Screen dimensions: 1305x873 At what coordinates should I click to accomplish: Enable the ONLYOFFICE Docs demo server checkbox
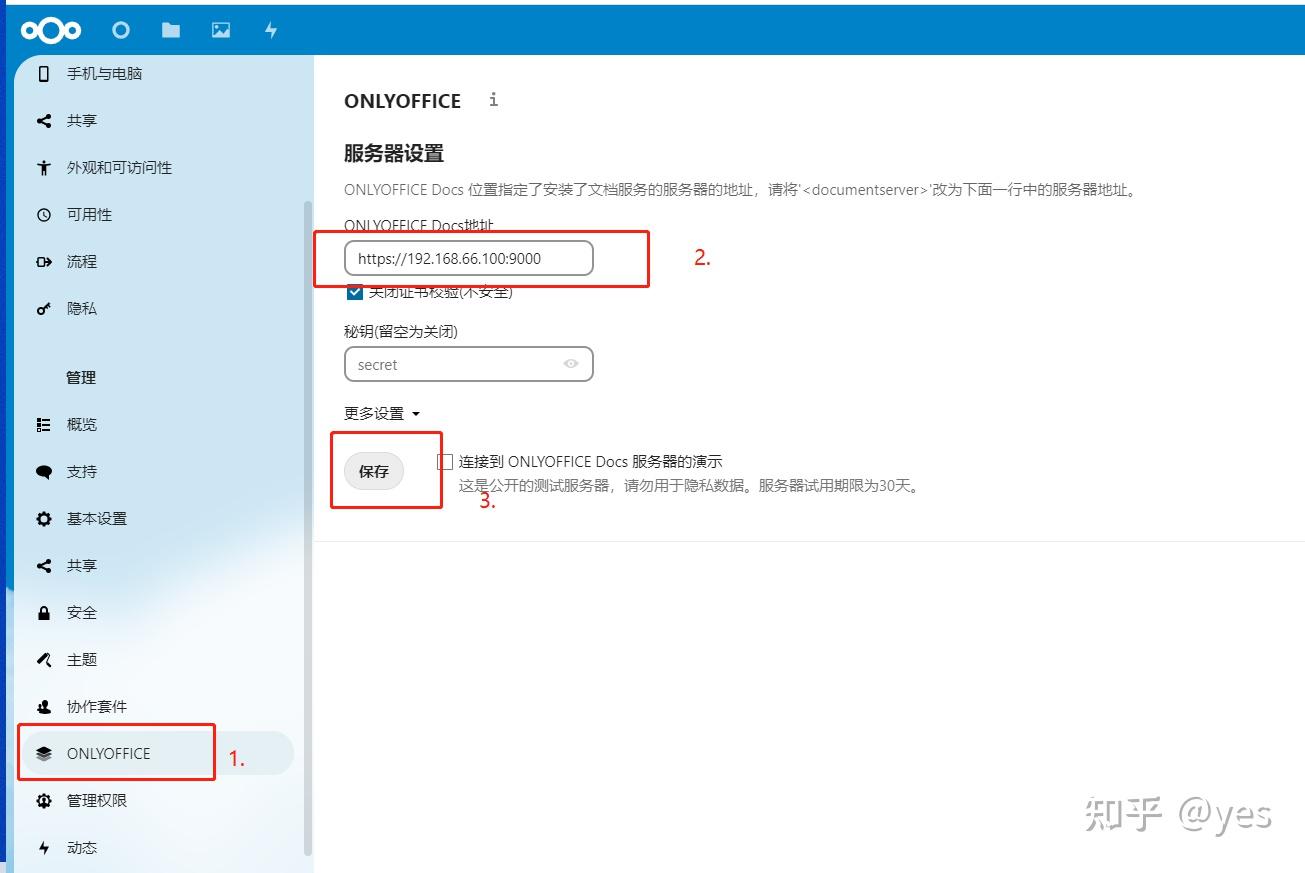tap(444, 461)
